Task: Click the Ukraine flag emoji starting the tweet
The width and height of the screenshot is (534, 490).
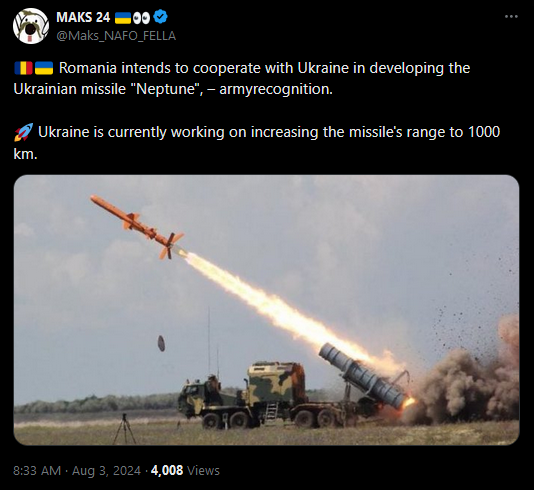Action: pyautogui.click(x=44, y=68)
